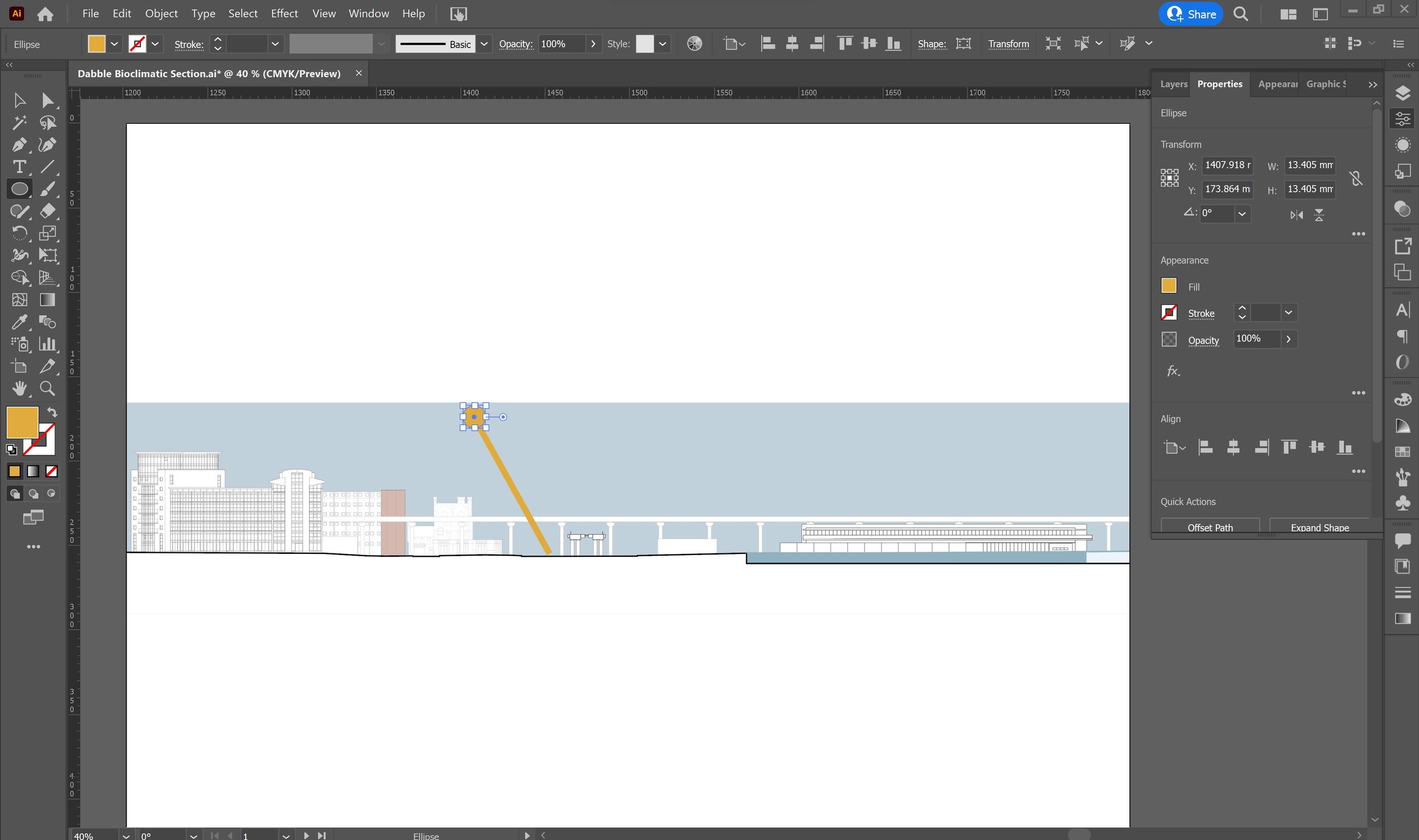Screen dimensions: 1419x840
Task: Set paint mode to Color
Action: click(x=14, y=471)
